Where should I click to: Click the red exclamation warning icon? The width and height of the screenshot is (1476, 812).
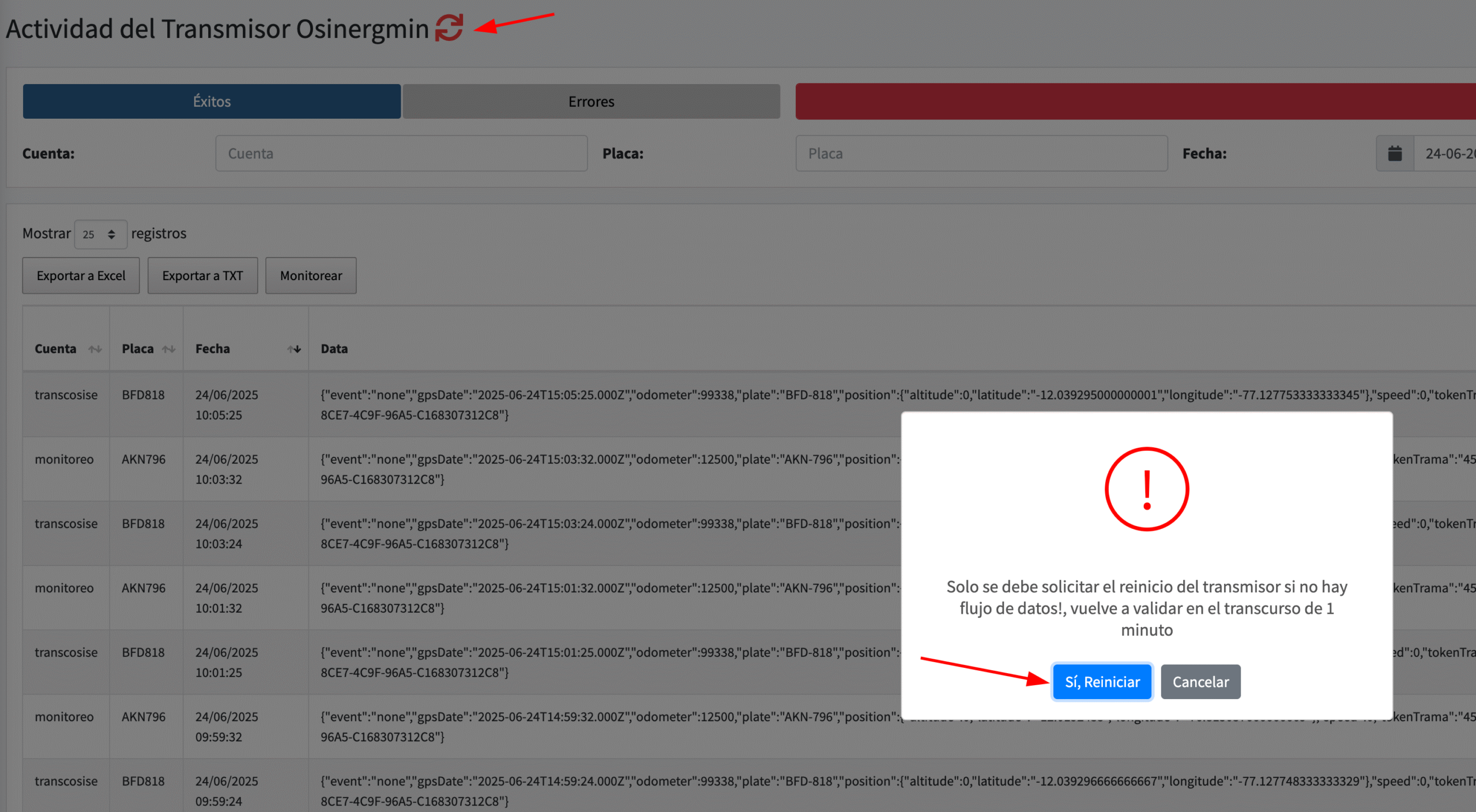pyautogui.click(x=1146, y=489)
